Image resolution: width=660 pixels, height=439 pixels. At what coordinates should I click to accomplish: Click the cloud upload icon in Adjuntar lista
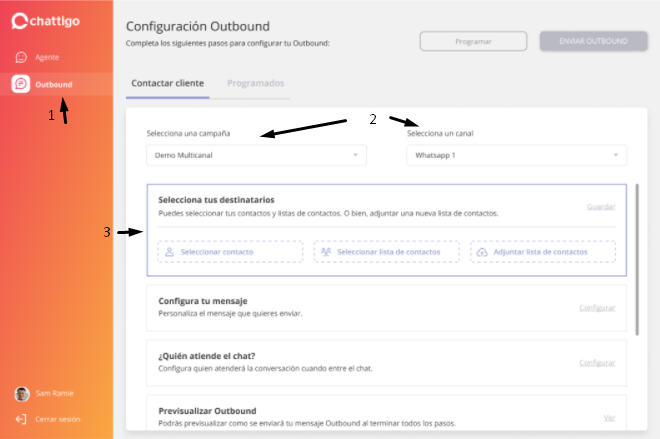tap(482, 253)
